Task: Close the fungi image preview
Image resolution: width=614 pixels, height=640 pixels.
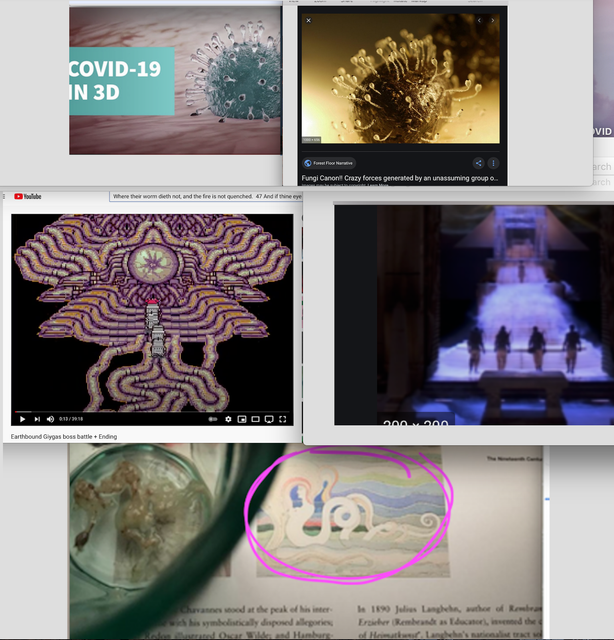Action: coord(309,20)
